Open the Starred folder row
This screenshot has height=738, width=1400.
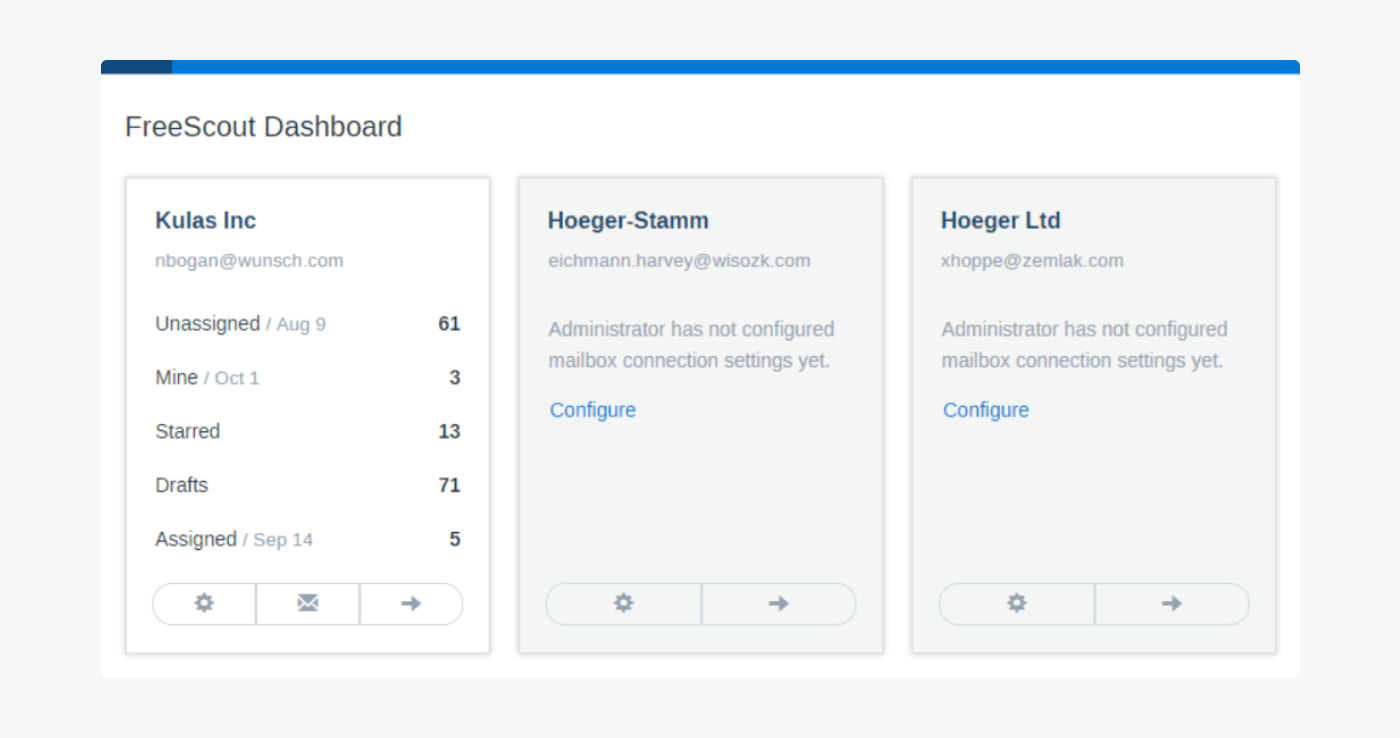tap(308, 432)
